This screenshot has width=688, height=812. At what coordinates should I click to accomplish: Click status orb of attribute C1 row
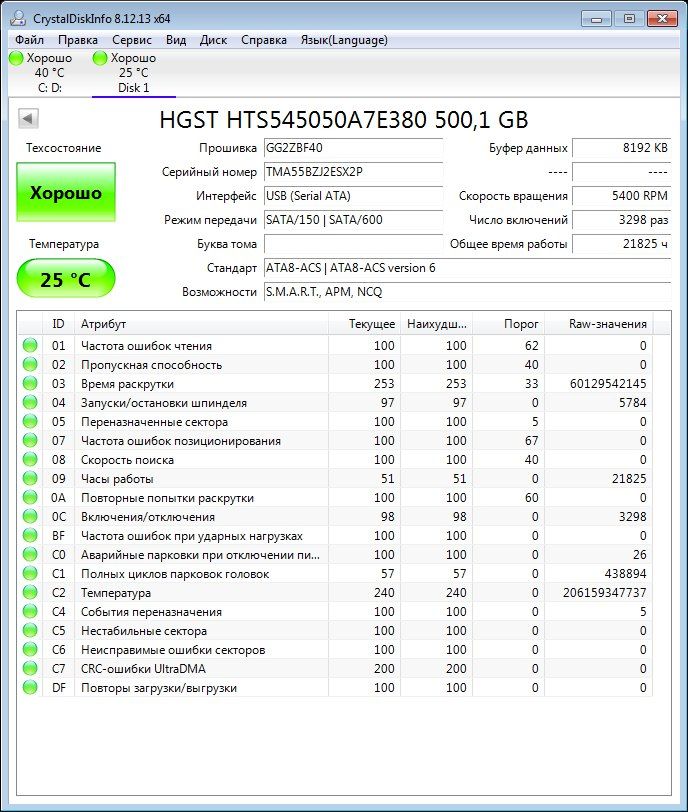(x=30, y=573)
